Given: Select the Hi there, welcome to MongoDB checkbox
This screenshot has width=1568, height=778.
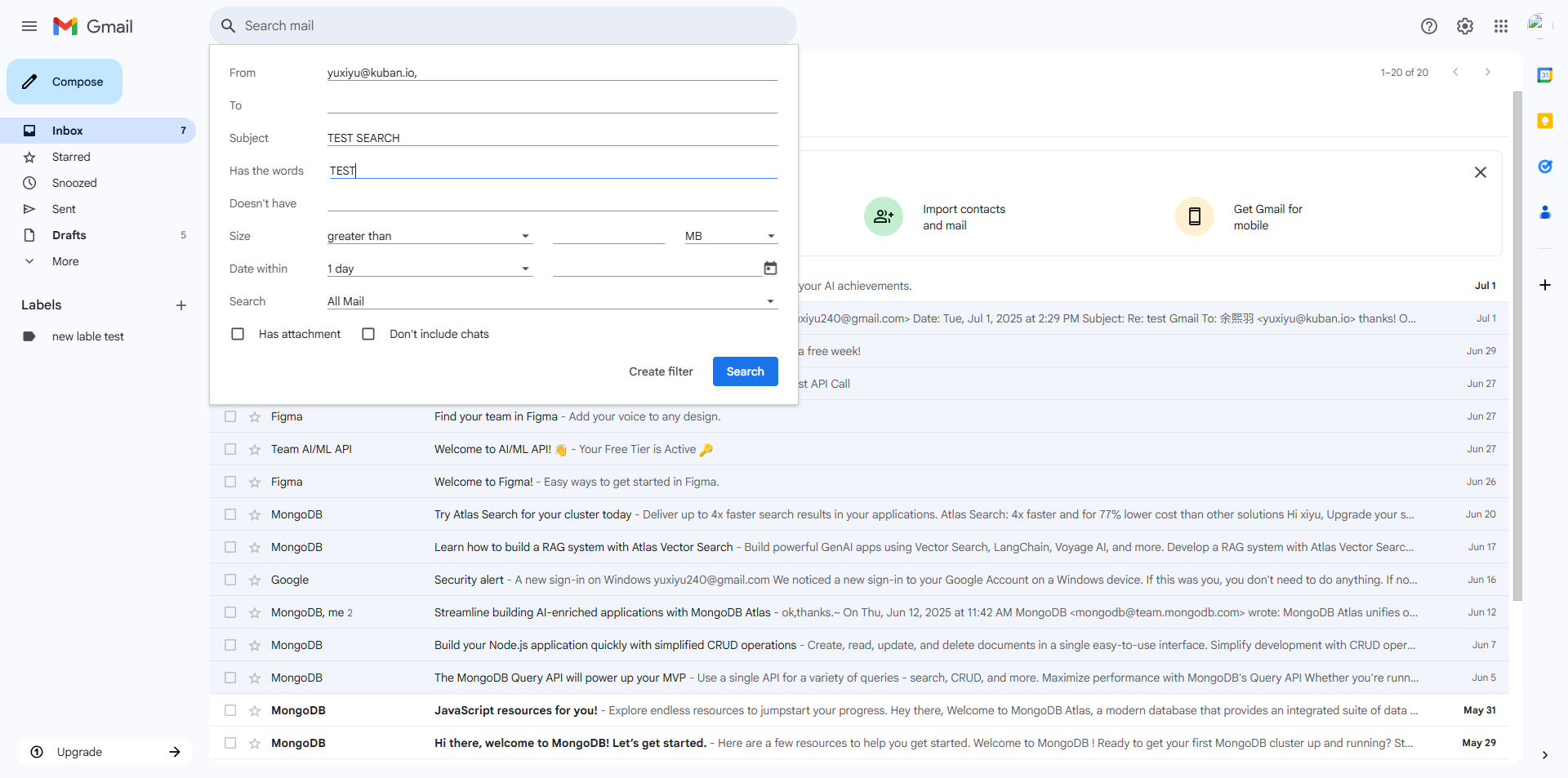Looking at the screenshot, I should click(230, 743).
